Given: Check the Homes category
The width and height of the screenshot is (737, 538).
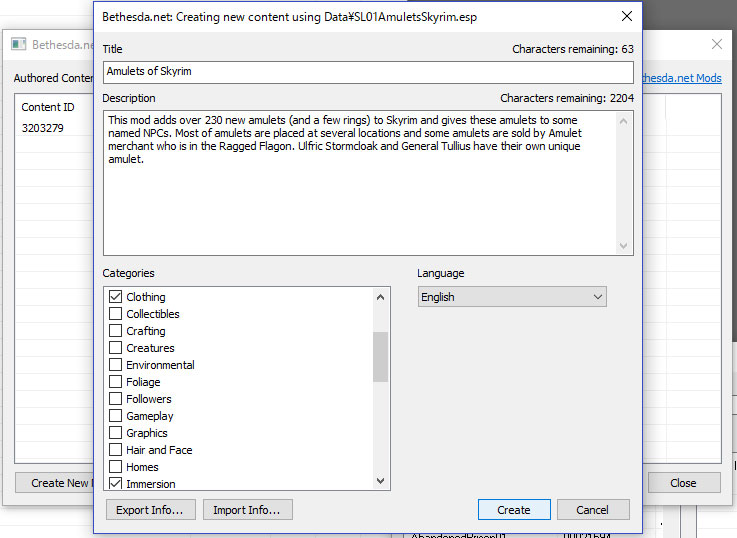Looking at the screenshot, I should [115, 467].
